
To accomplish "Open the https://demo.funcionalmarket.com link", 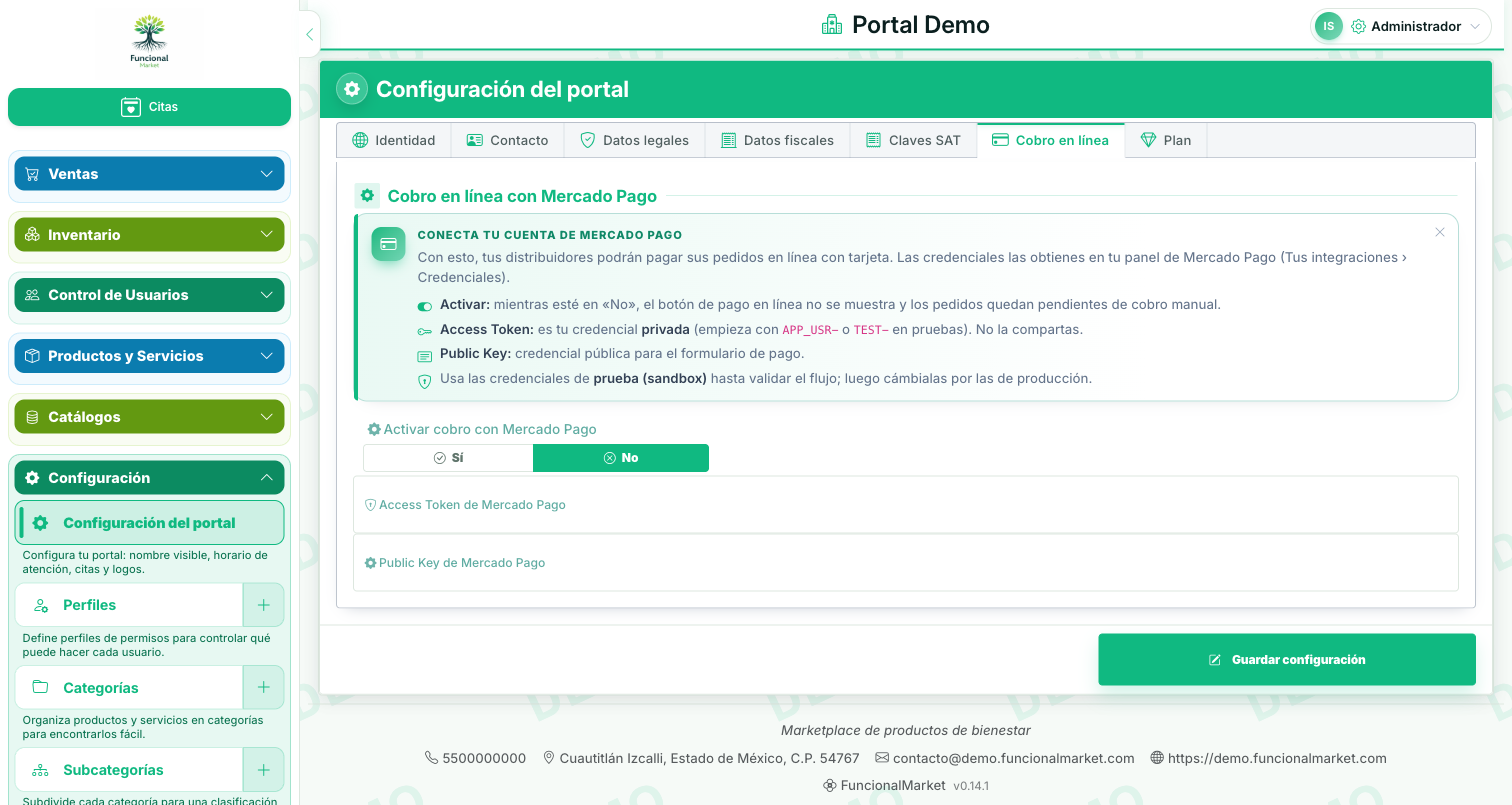I will pyautogui.click(x=1277, y=758).
